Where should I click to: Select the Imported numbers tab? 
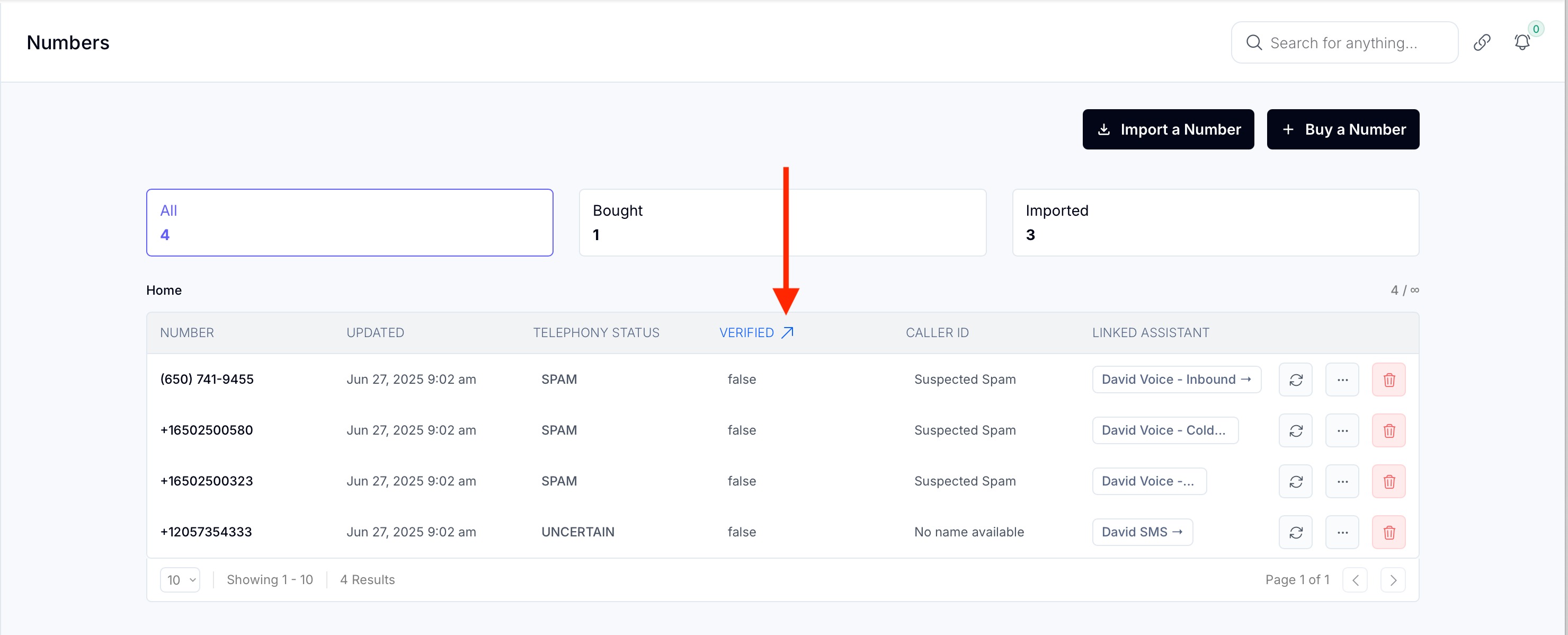coord(1215,222)
